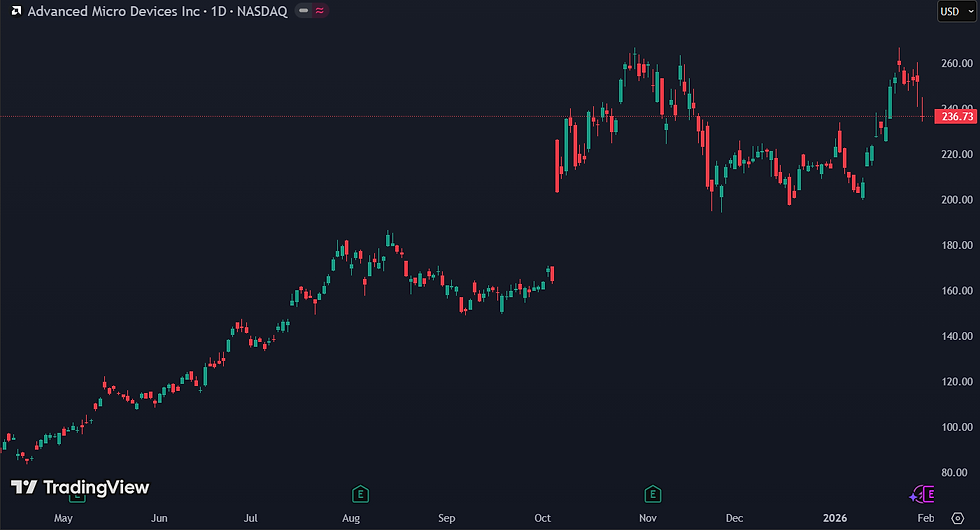Click the 120.00 price axis label
The image size is (980, 530).
[957, 382]
